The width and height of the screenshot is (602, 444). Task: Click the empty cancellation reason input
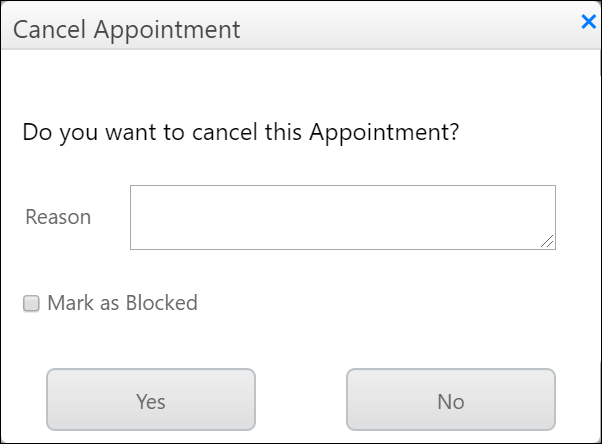[342, 217]
